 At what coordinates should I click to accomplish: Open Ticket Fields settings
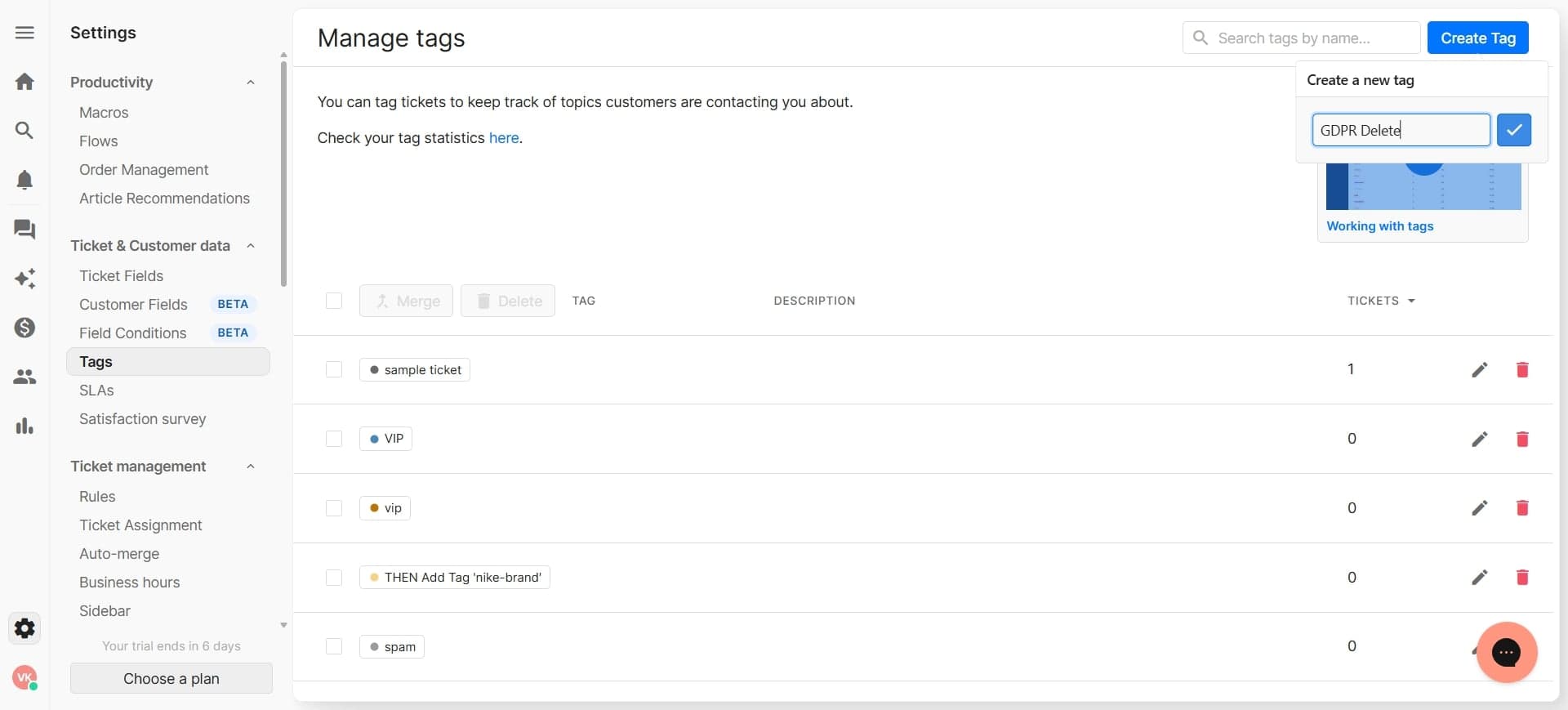[121, 276]
